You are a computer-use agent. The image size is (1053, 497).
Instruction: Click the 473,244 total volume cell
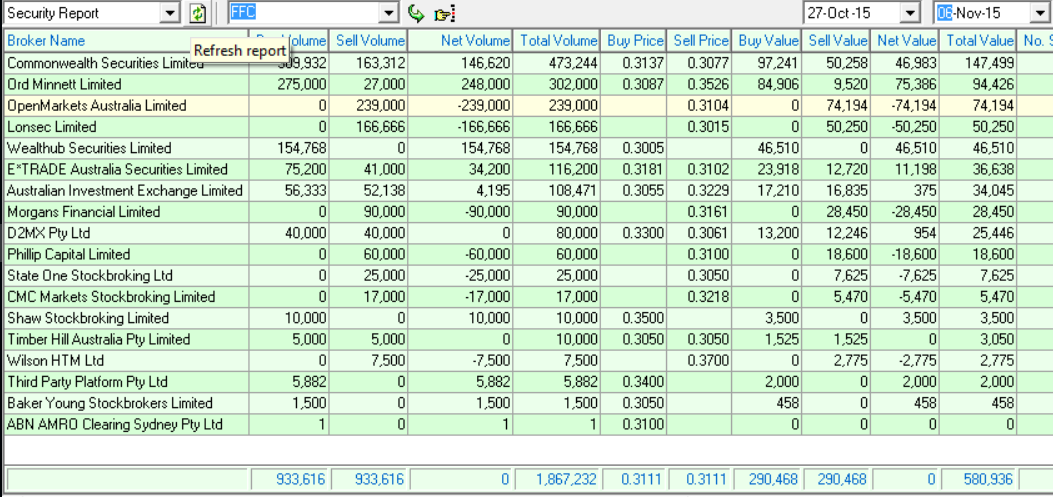tap(557, 63)
